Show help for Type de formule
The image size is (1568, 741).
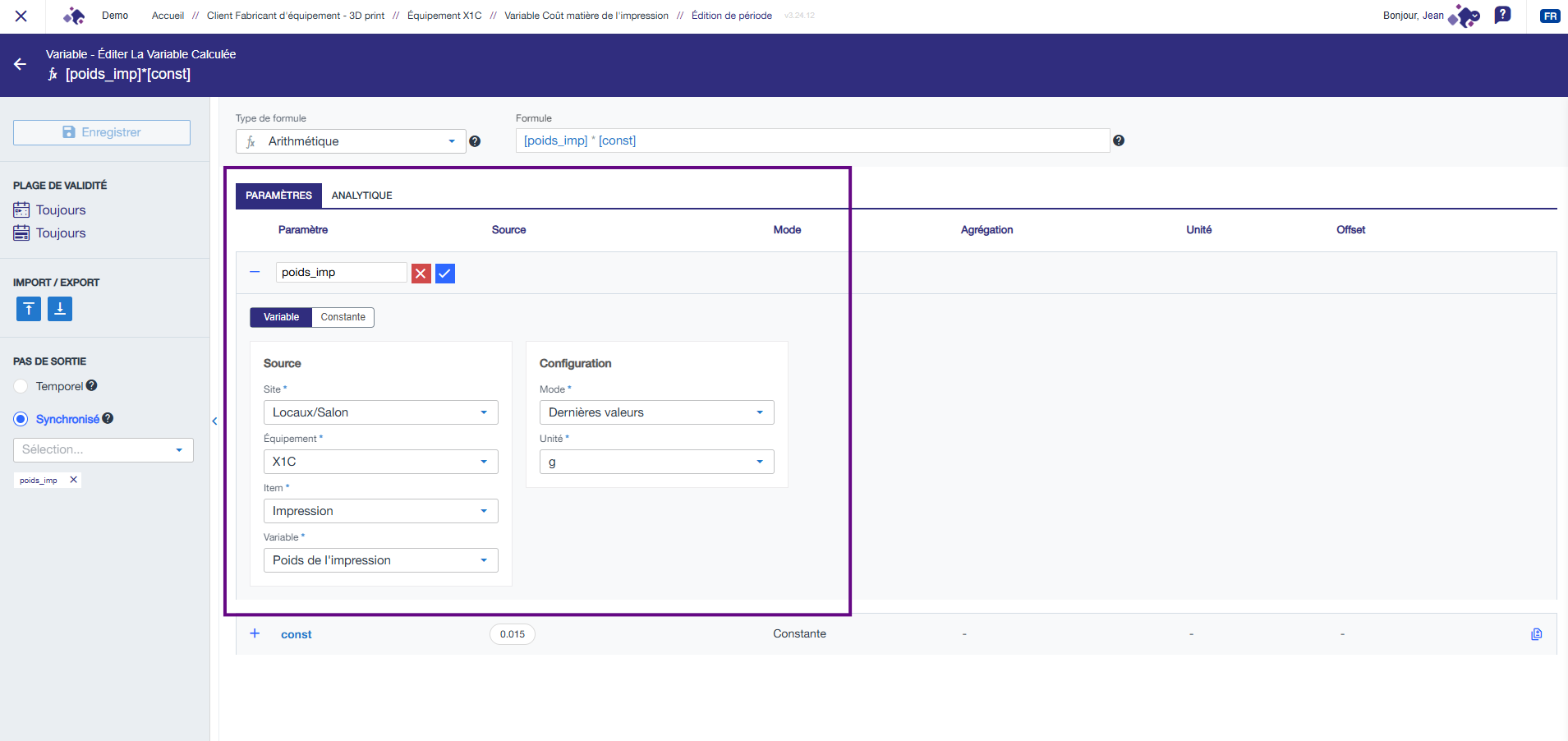[475, 141]
